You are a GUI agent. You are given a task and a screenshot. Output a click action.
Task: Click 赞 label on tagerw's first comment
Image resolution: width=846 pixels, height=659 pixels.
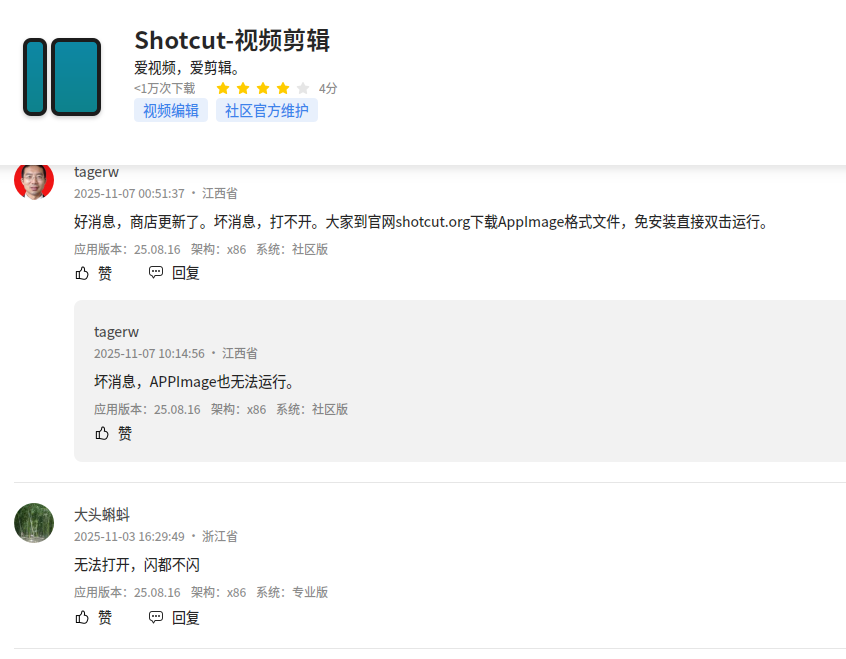(x=105, y=273)
